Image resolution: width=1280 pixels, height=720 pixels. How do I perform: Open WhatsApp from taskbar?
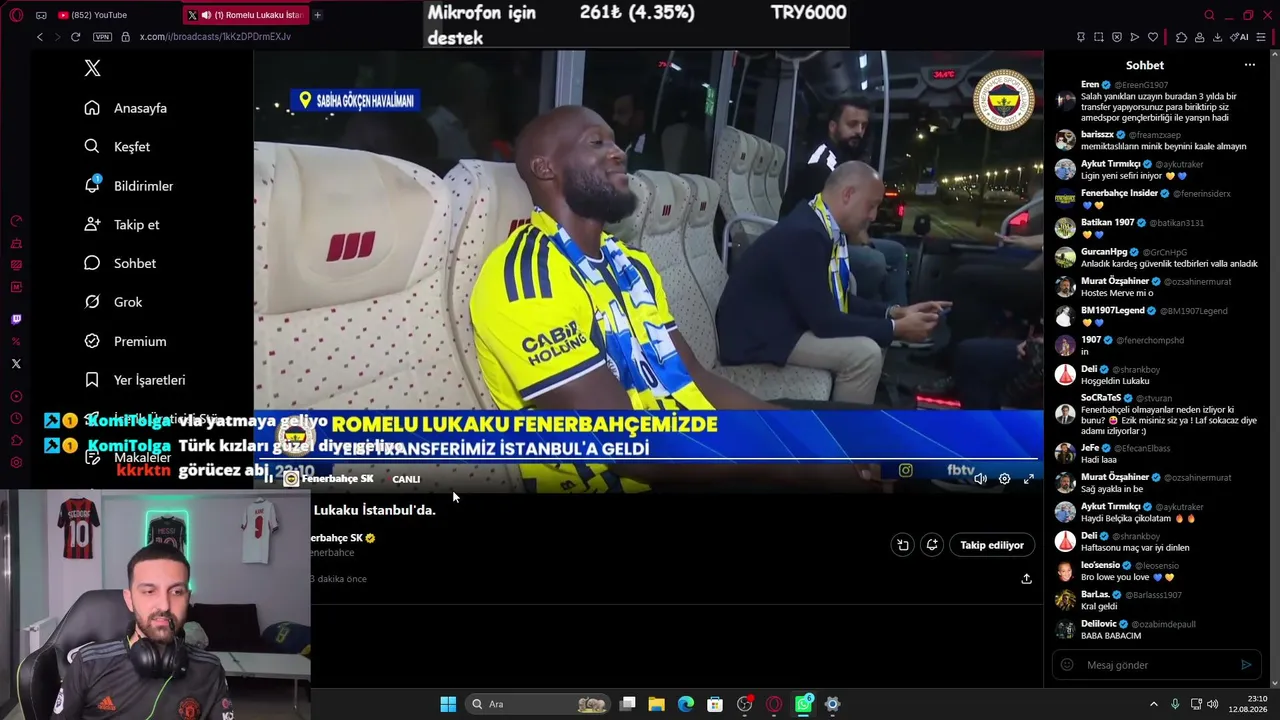click(x=803, y=704)
